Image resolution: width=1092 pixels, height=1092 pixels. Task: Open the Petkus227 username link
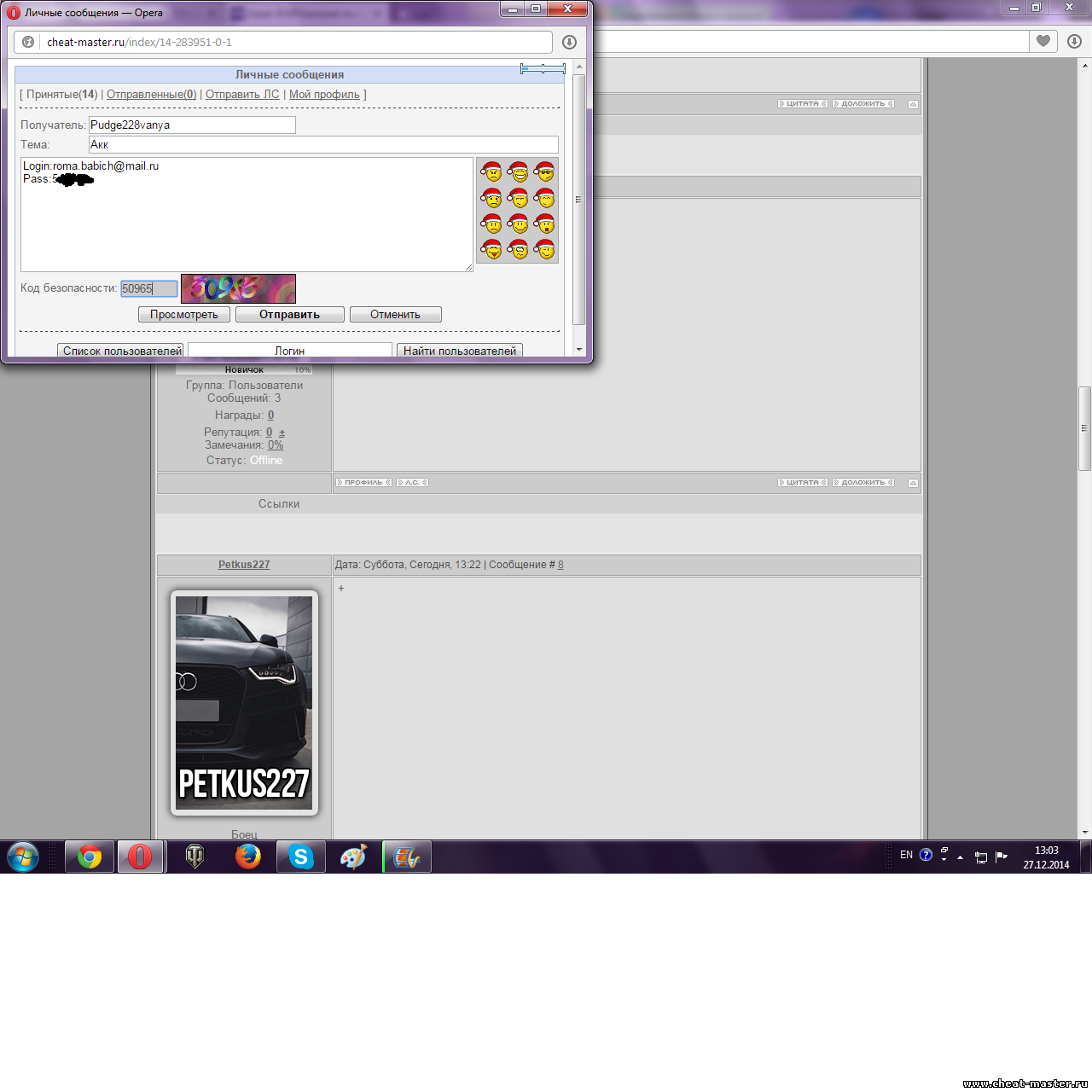pos(244,565)
